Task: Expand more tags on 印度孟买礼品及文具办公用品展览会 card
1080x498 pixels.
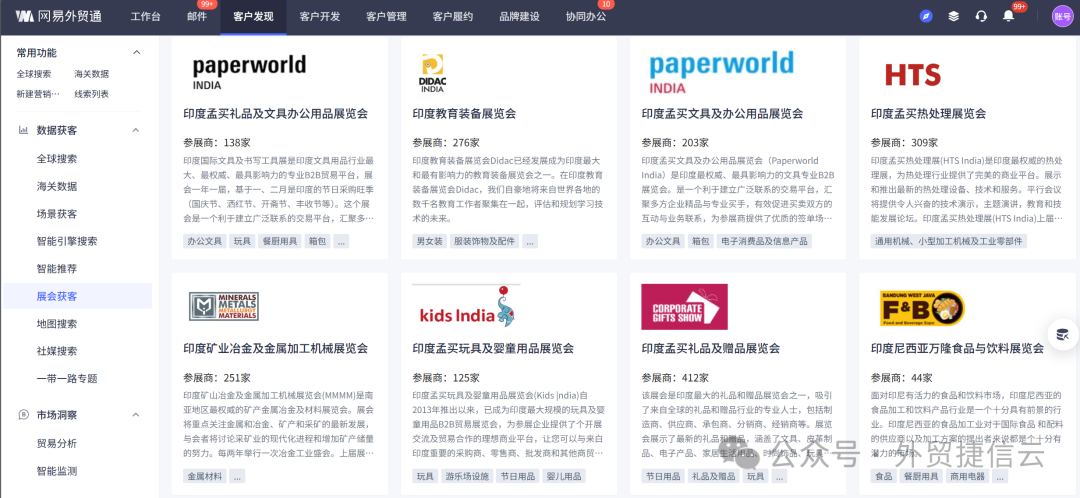Action: (x=342, y=241)
